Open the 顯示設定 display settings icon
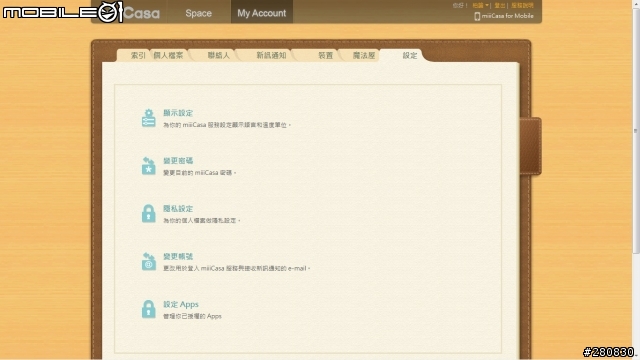 [x=149, y=118]
